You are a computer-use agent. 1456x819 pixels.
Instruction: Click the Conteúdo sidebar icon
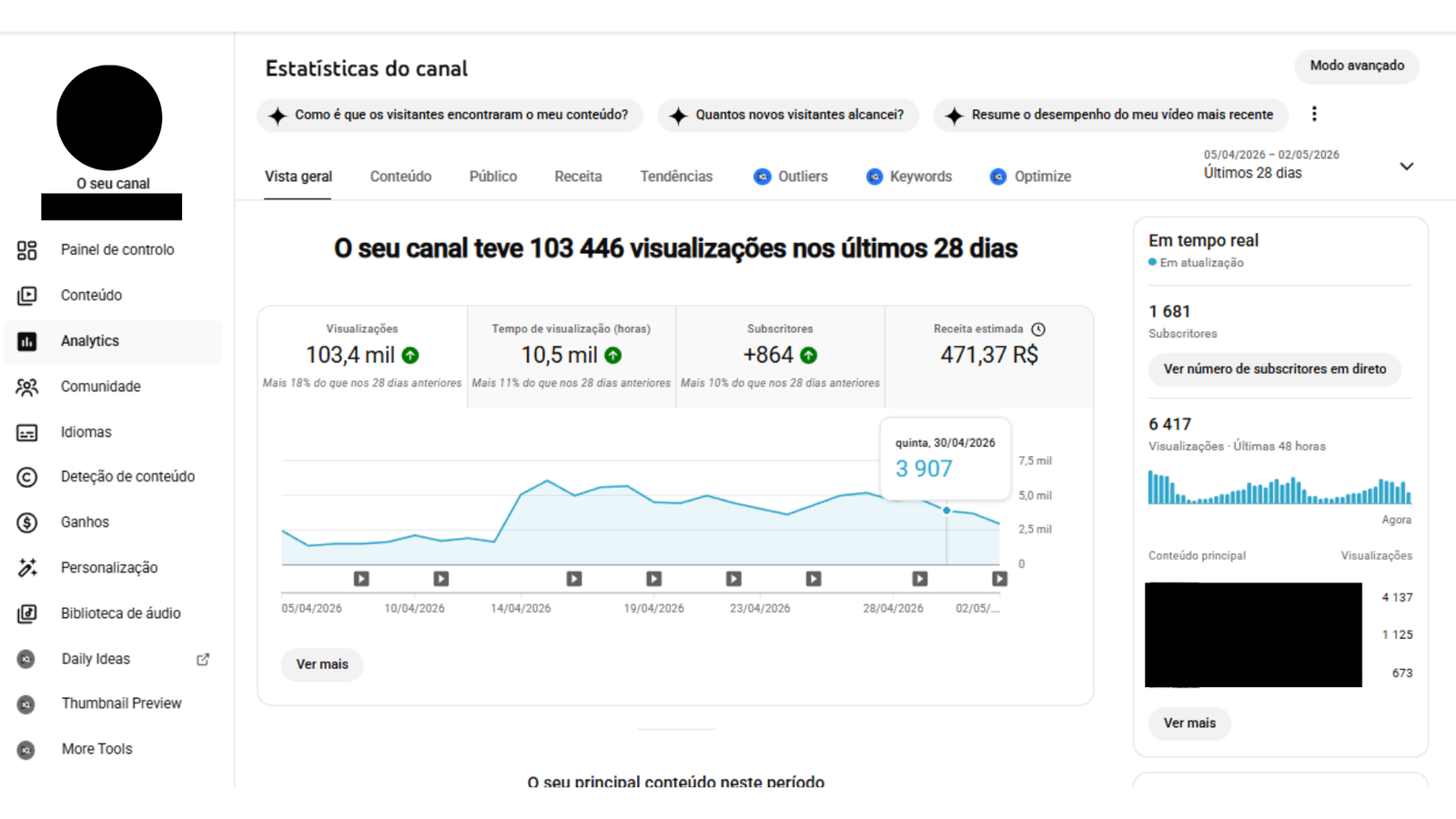(x=27, y=296)
